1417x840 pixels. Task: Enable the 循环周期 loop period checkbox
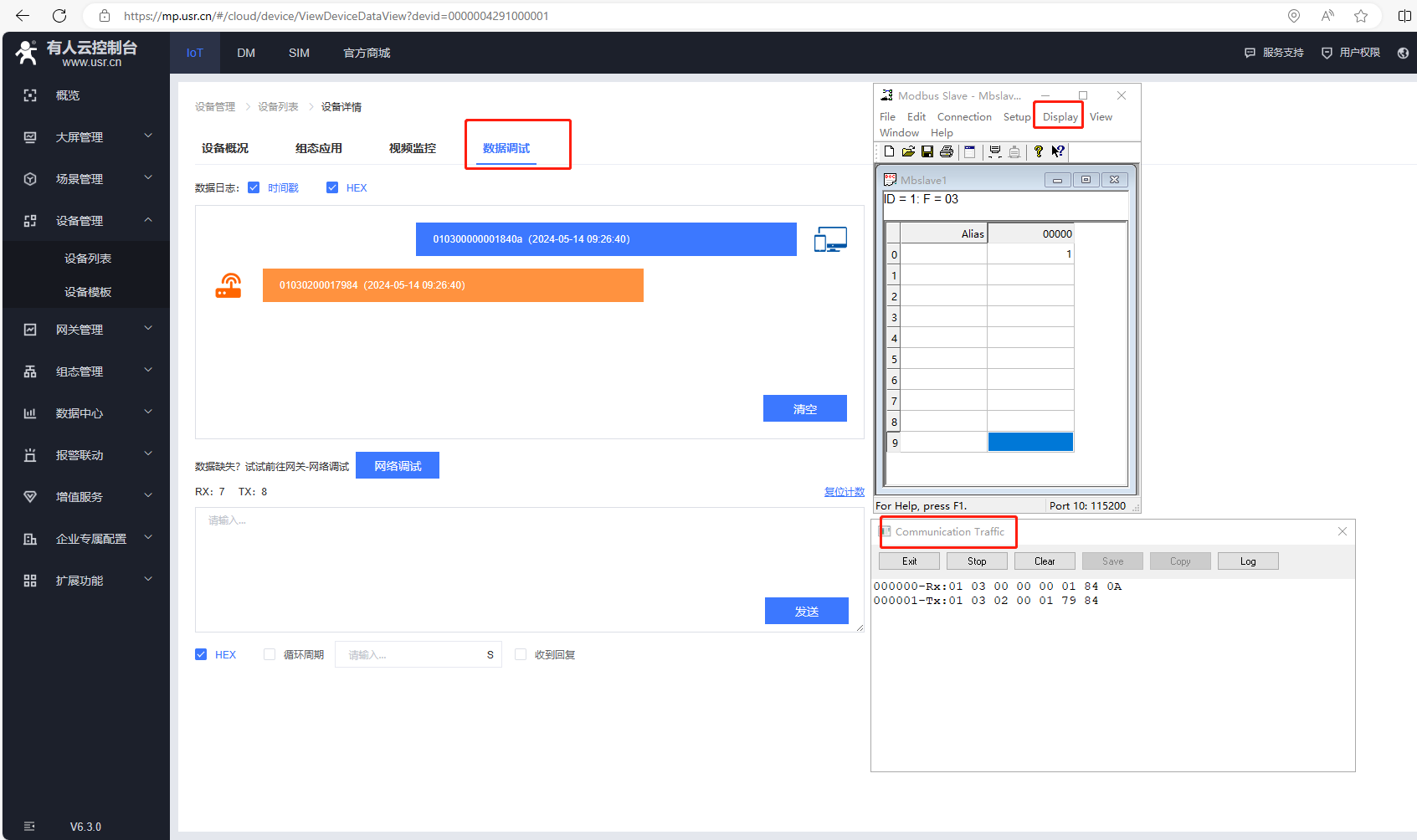tap(270, 654)
